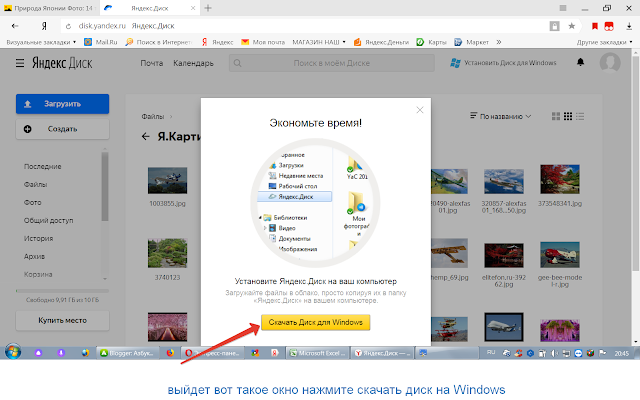This screenshot has height=400, width=640.
Task: Expand МАГАЗИН НАШ bookmark folder
Action: (319, 42)
